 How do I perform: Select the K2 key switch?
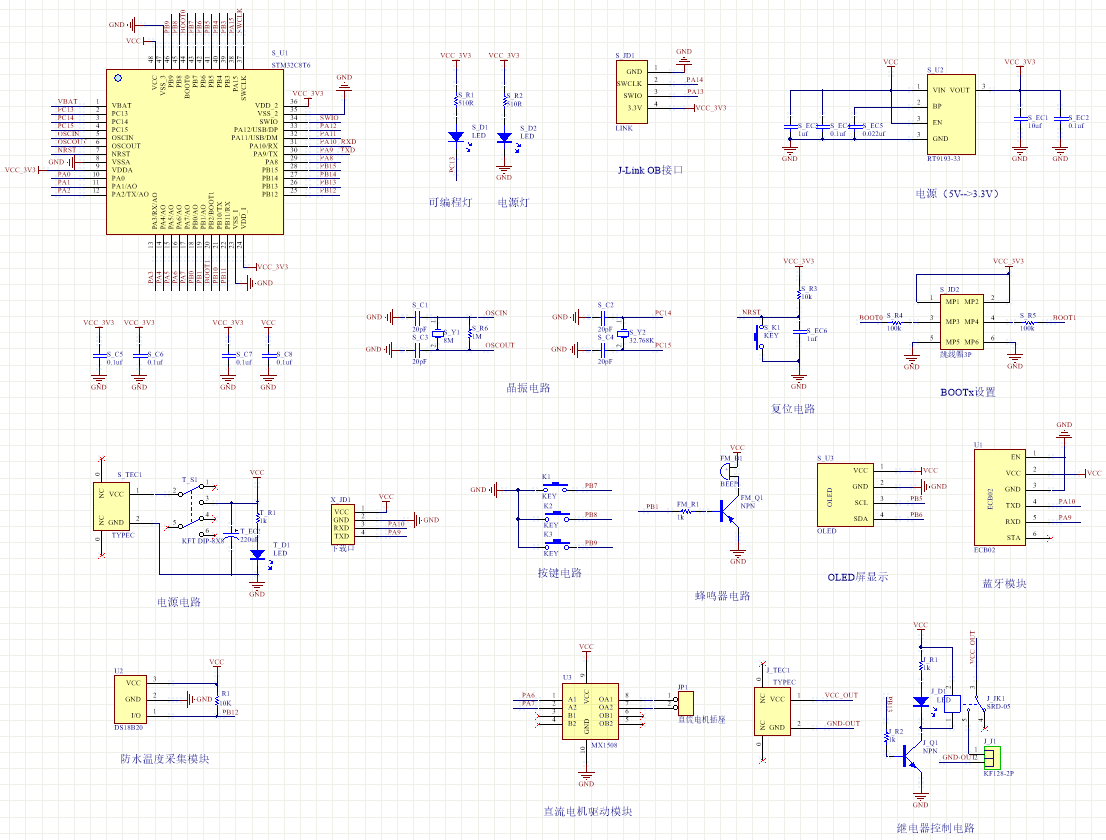pyautogui.click(x=556, y=516)
